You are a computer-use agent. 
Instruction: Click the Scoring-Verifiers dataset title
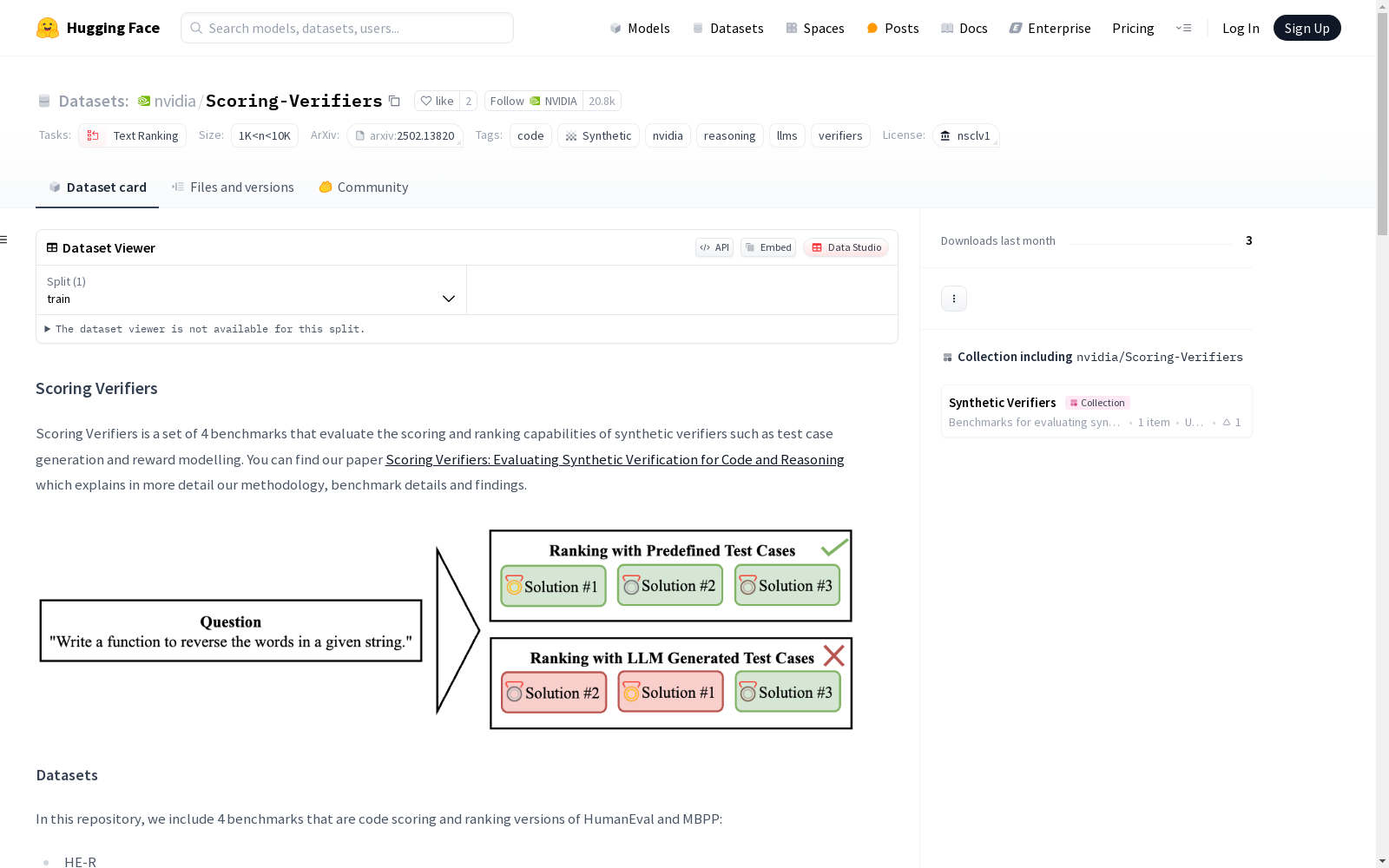click(x=293, y=101)
